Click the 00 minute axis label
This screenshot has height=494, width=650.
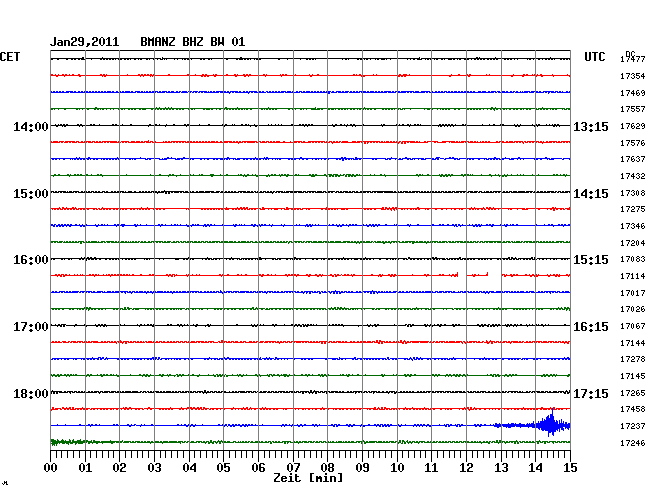[x=51, y=468]
